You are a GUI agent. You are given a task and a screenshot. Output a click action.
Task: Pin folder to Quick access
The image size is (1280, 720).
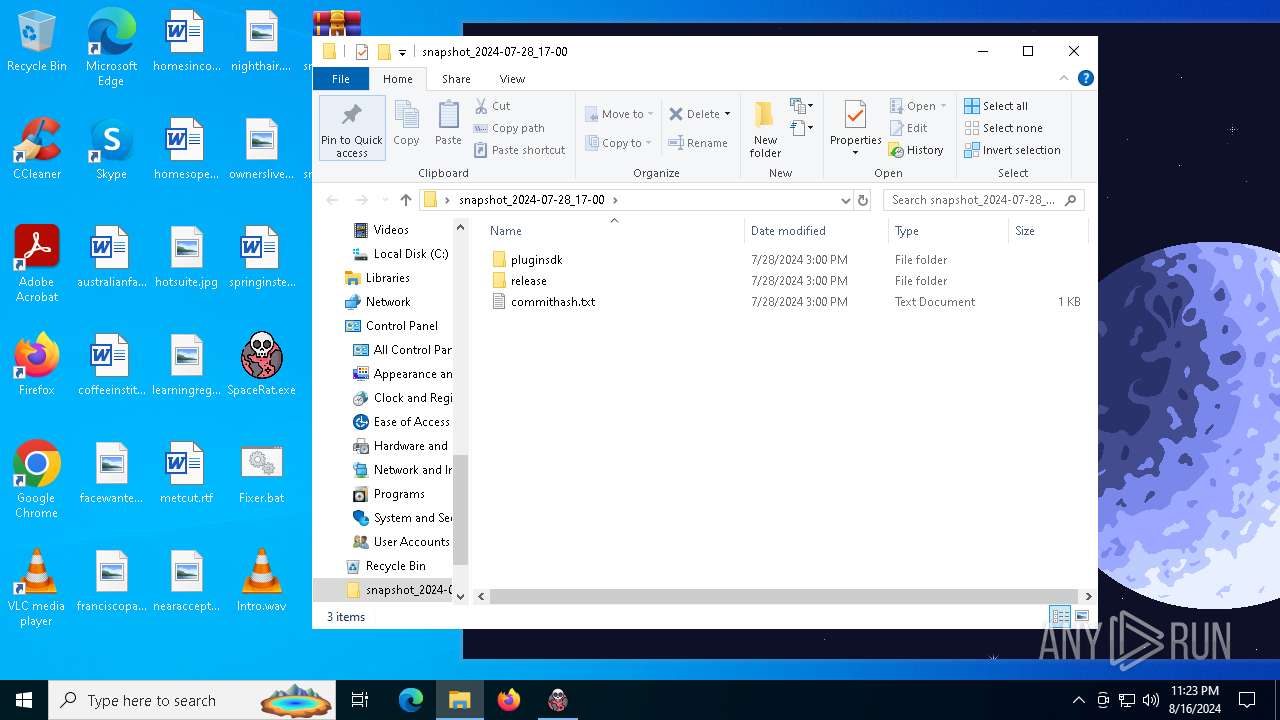pyautogui.click(x=352, y=128)
